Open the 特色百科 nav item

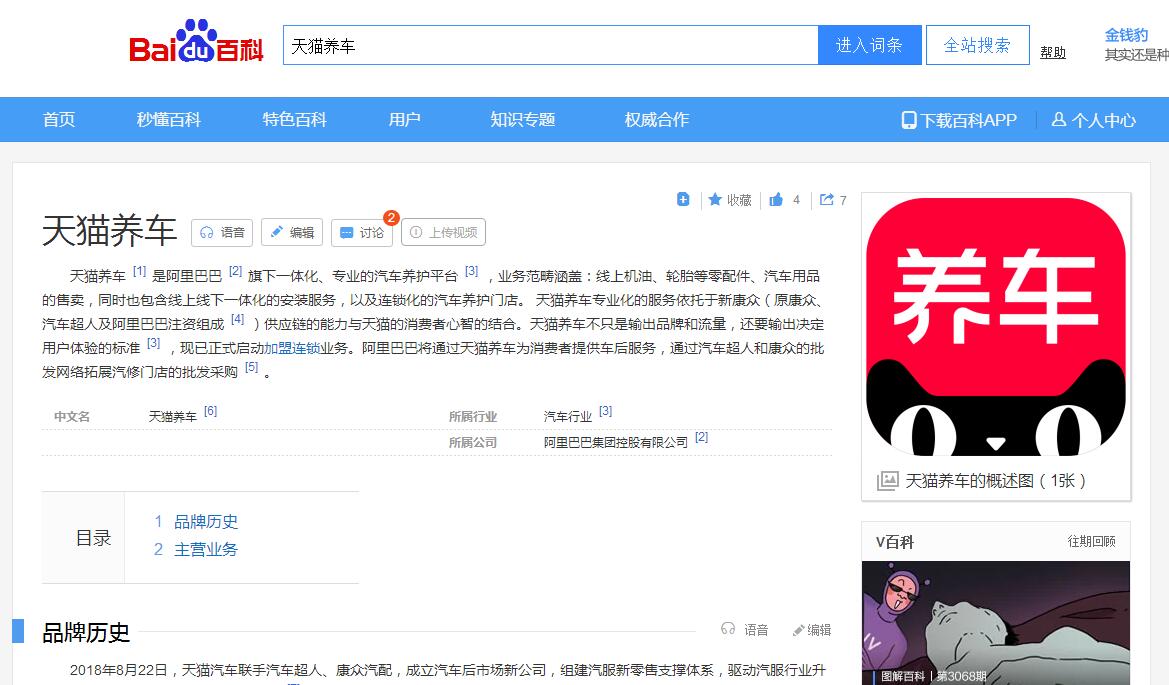[294, 119]
